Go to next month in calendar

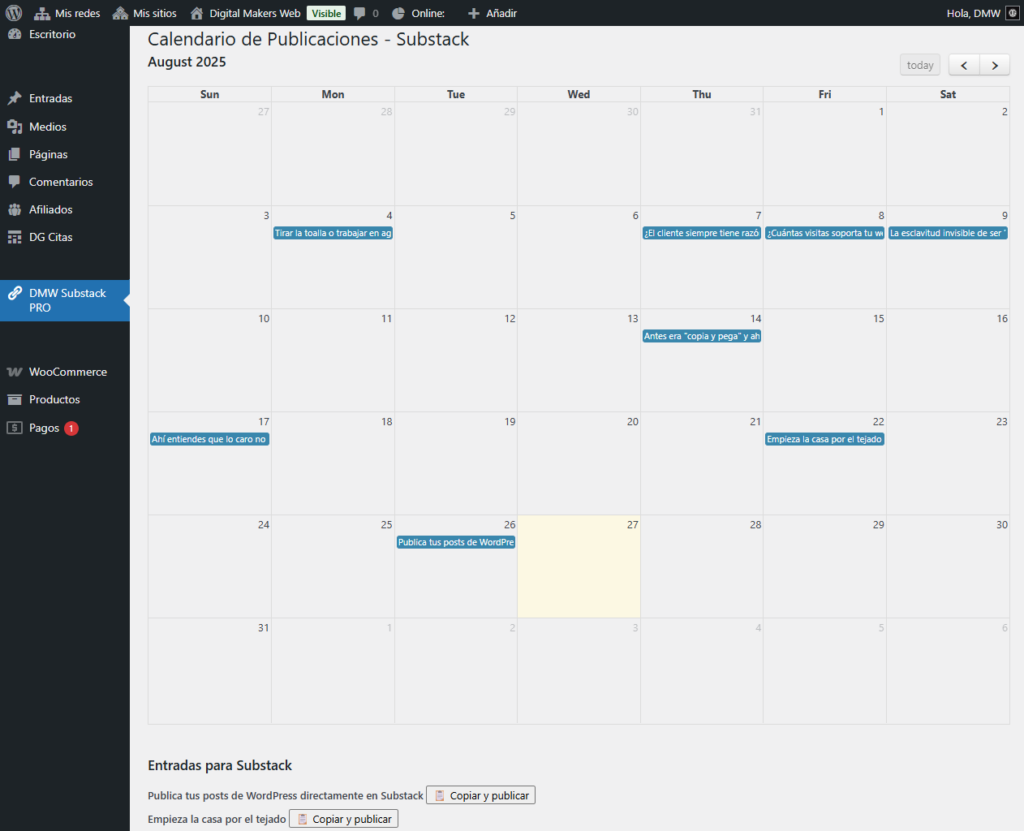994,65
